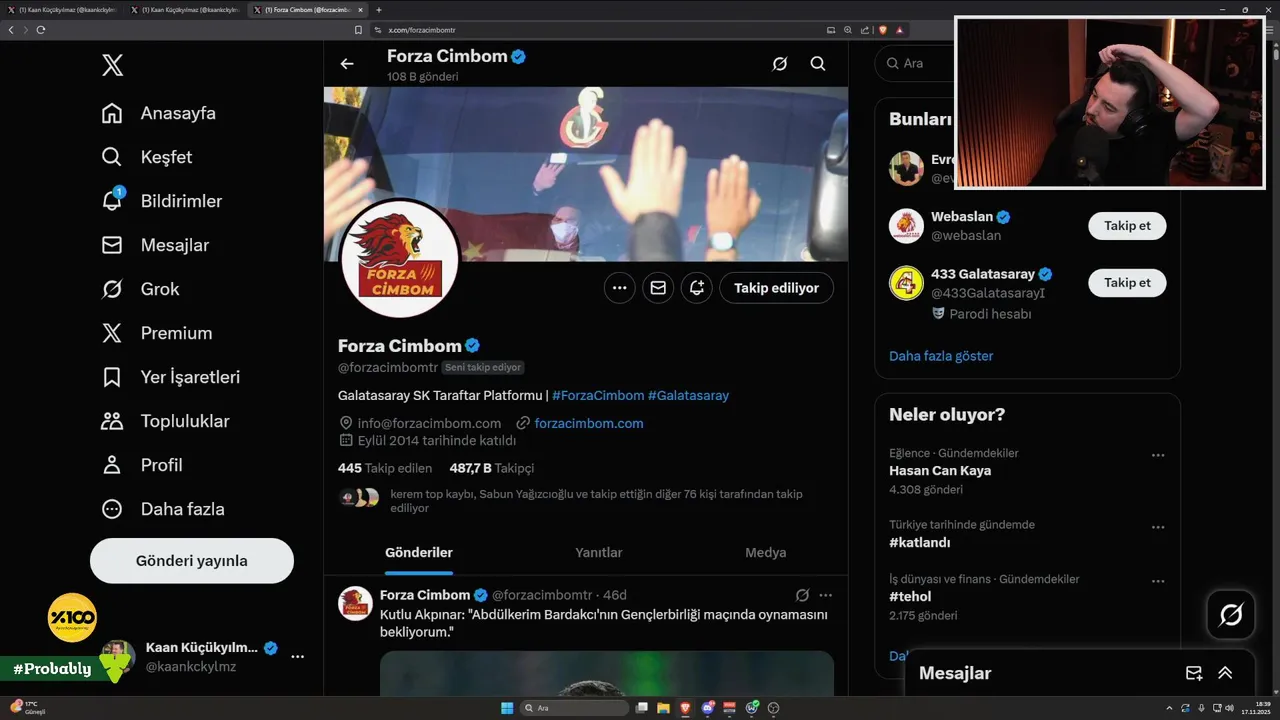The height and width of the screenshot is (720, 1280).
Task: Go back with the arrow beside Forza Cimbom
Action: point(347,64)
